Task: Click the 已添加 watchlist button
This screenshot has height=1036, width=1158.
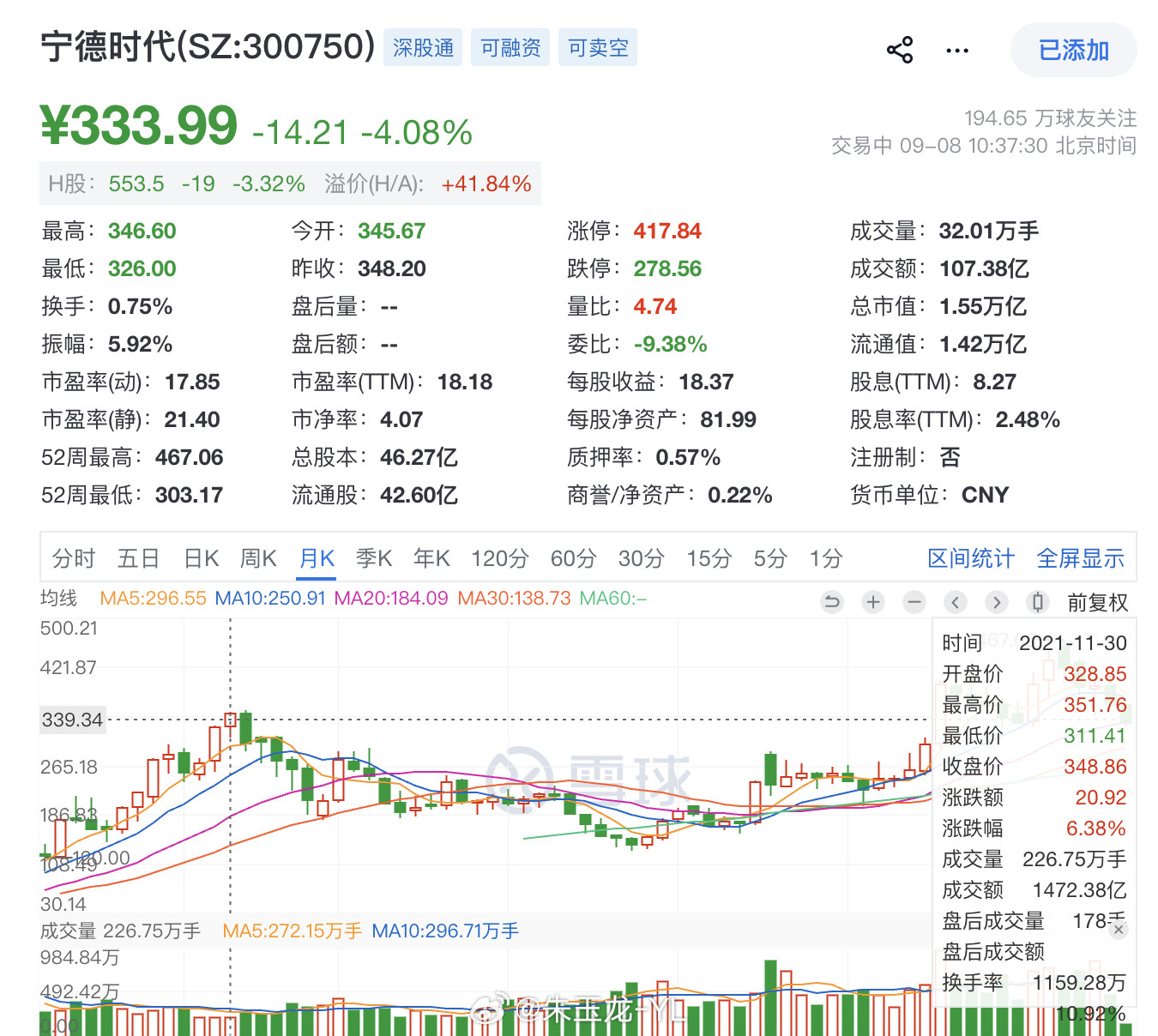Action: 1073,50
